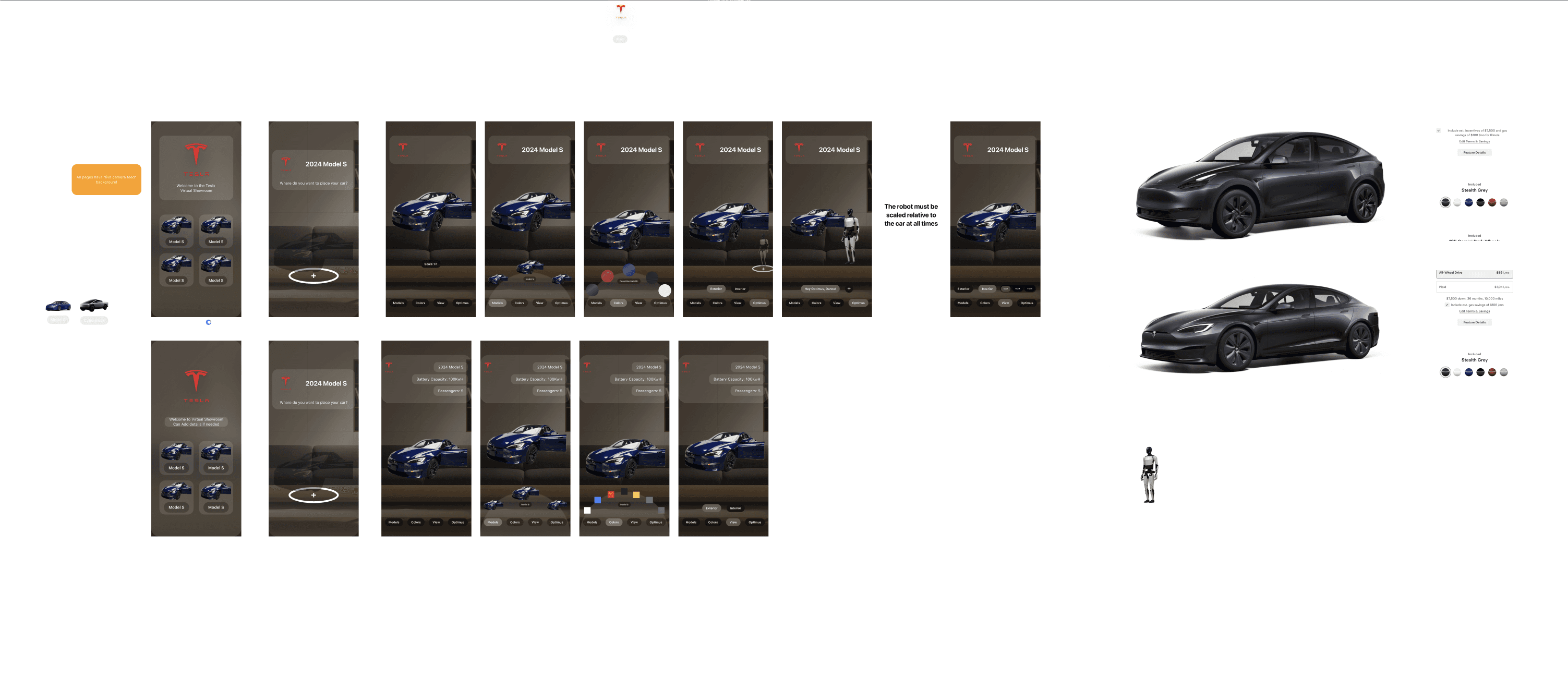The image size is (1568, 677).
Task: Click Feature Details button below Plaid option
Action: (x=1474, y=323)
